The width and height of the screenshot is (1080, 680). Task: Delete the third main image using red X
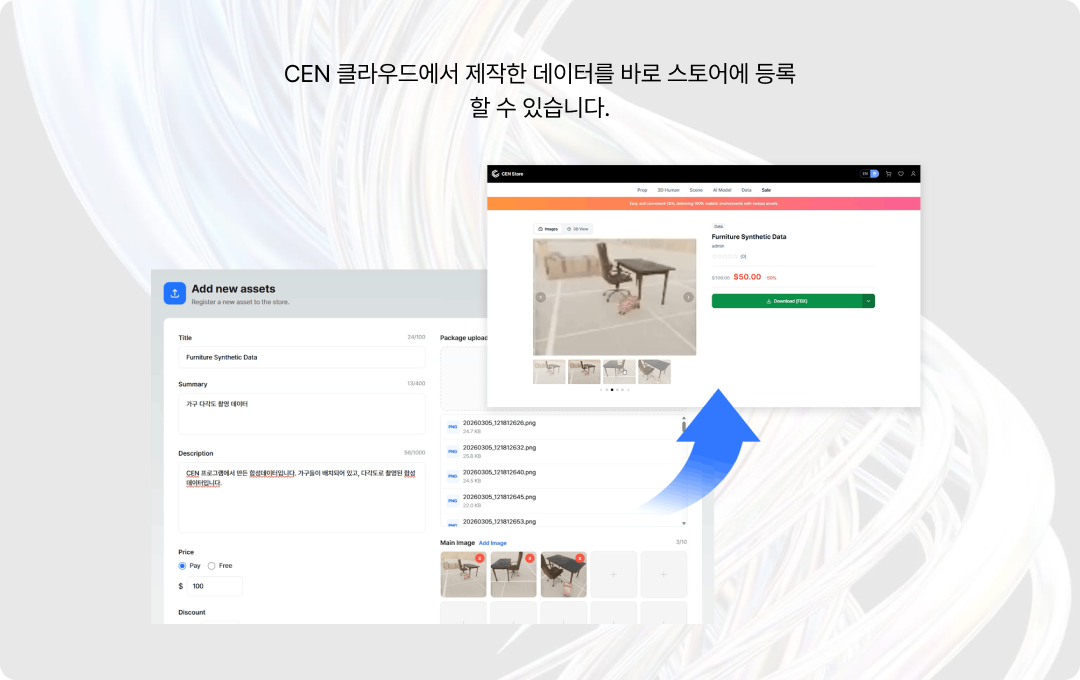click(580, 558)
